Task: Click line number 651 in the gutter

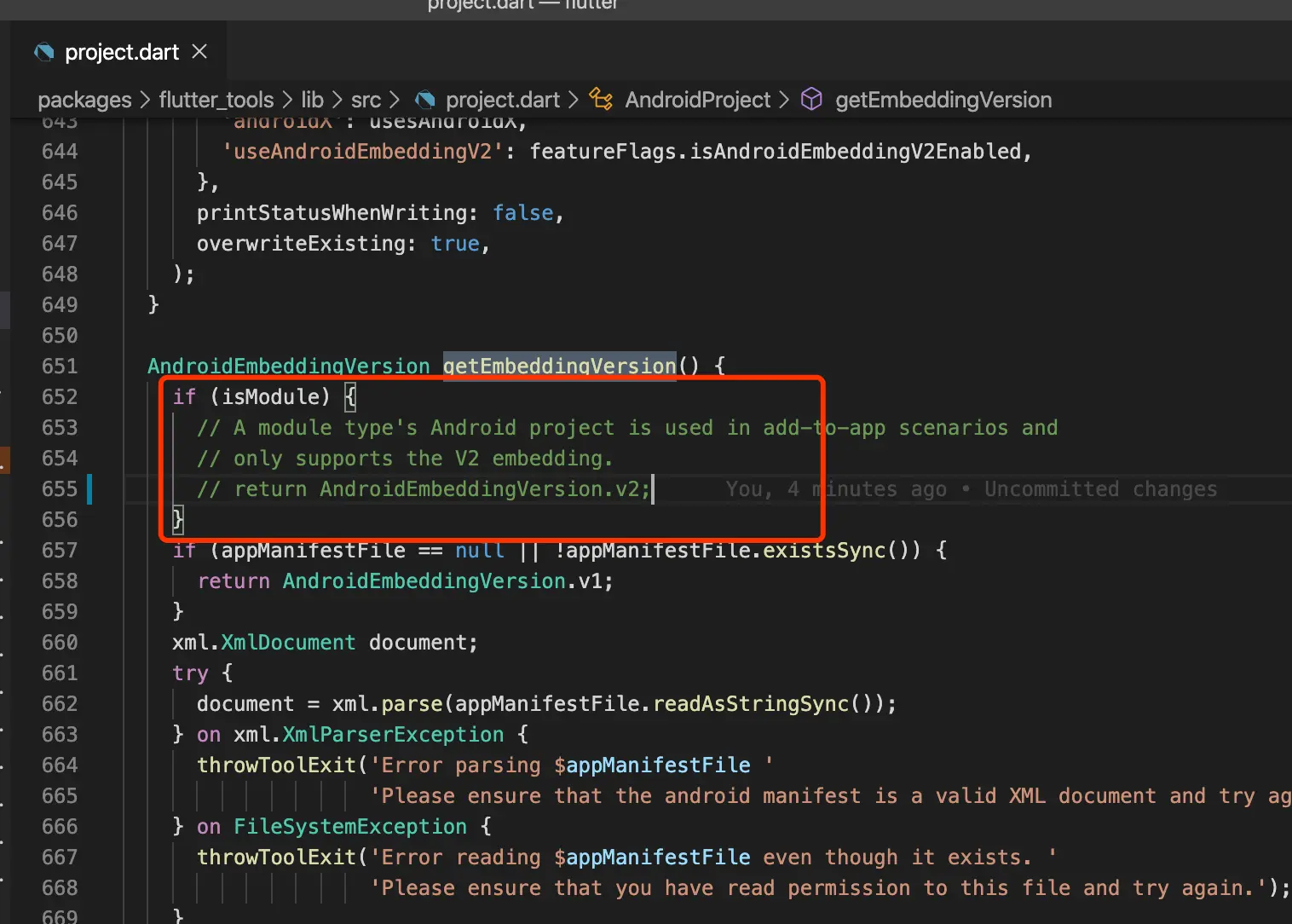Action: (60, 367)
